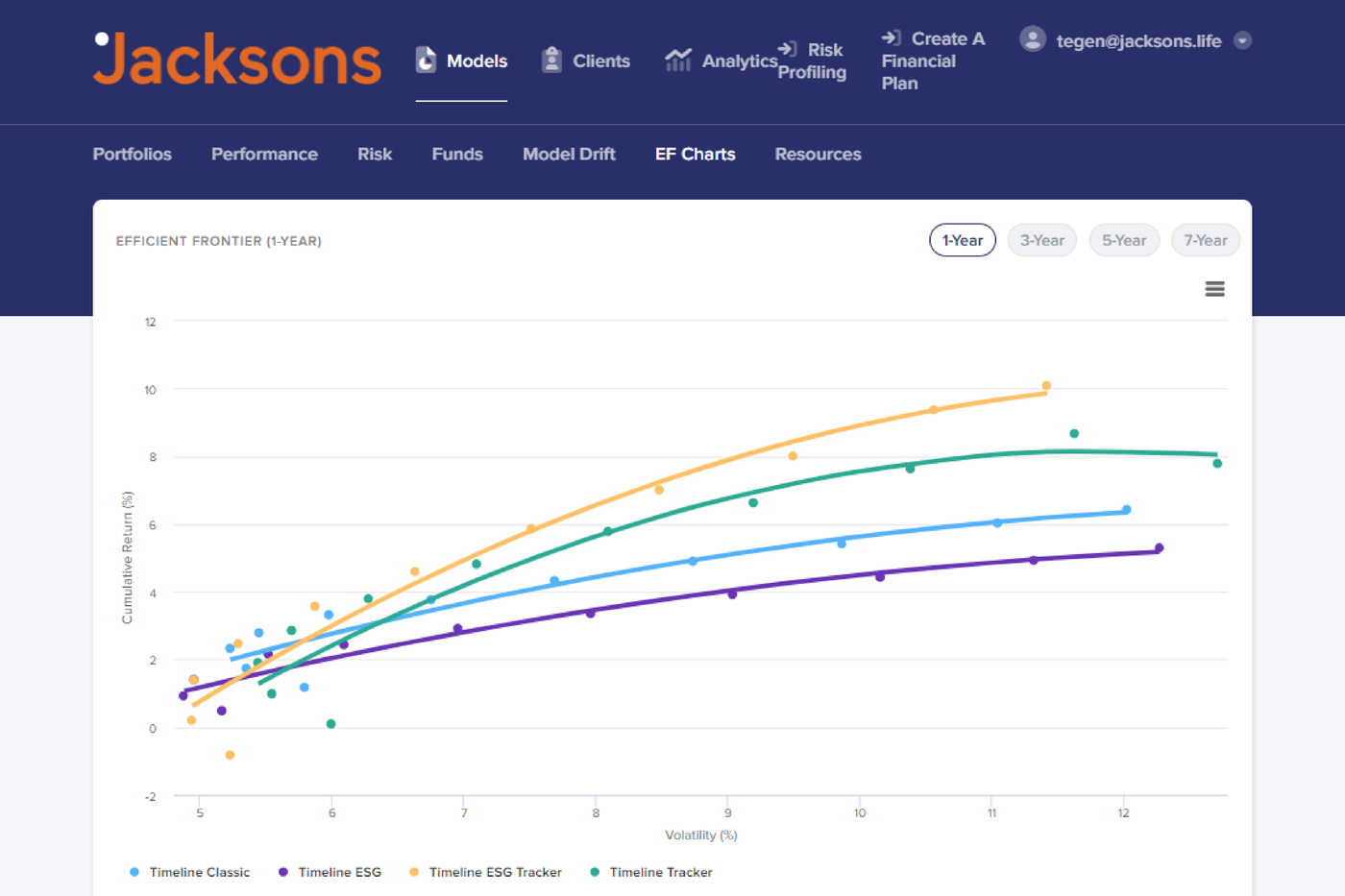
Task: Select the 3-Year time period
Action: 1041,240
